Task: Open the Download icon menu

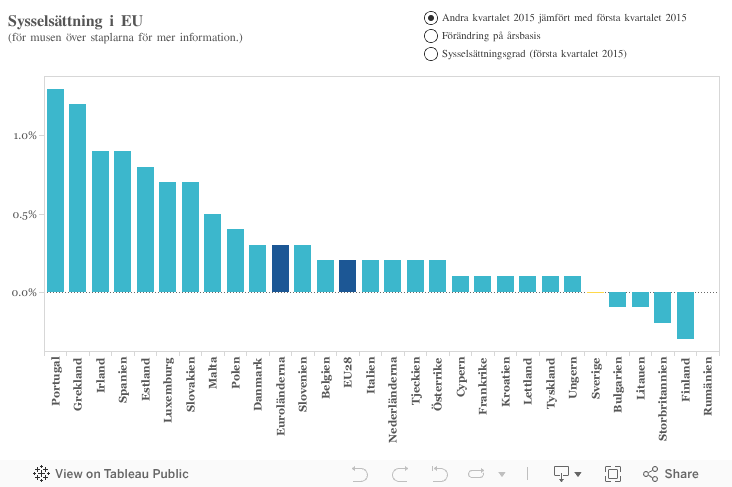Action: pyautogui.click(x=561, y=474)
